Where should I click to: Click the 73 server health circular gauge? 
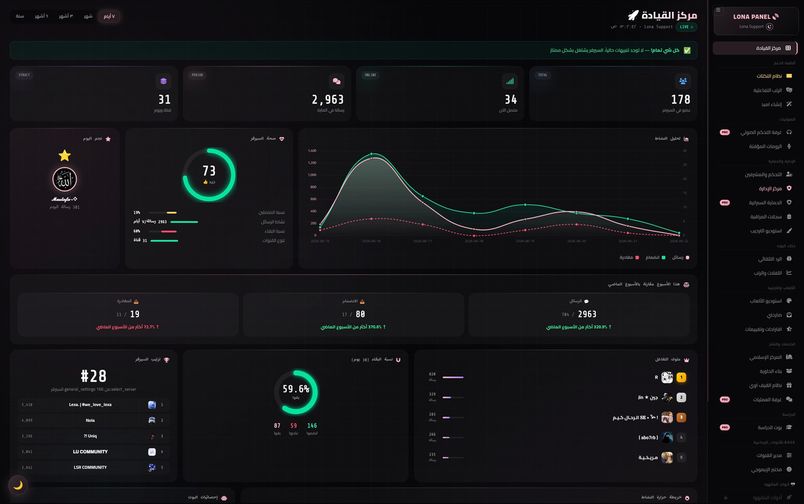click(x=209, y=174)
